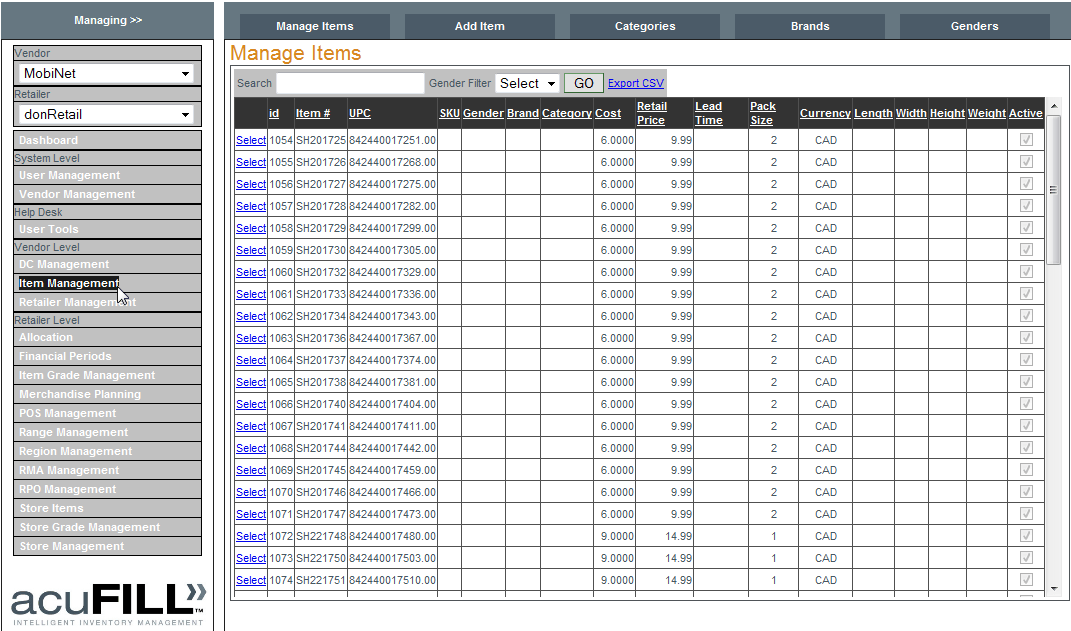Toggle Active checkbox for item 1072

point(1025,536)
